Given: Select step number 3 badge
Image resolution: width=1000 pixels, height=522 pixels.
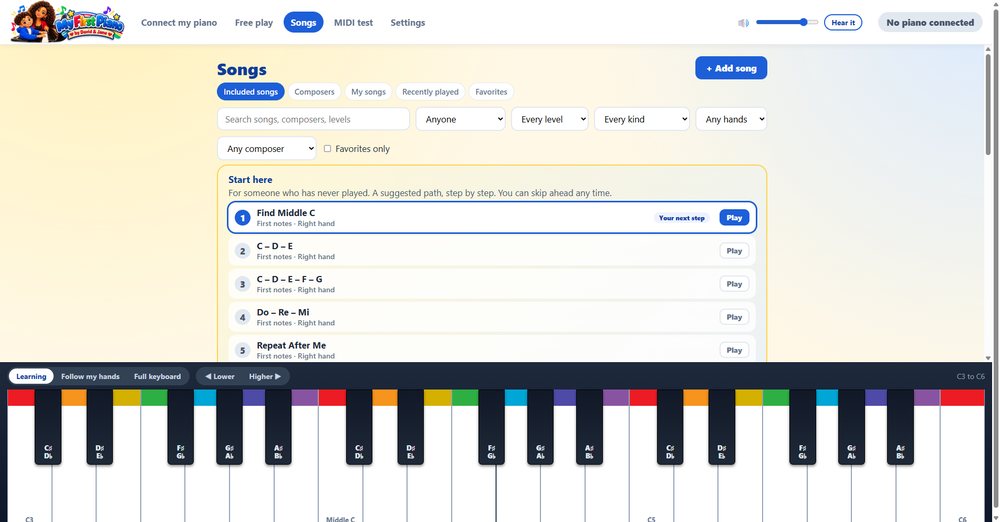Looking at the screenshot, I should pos(242,284).
